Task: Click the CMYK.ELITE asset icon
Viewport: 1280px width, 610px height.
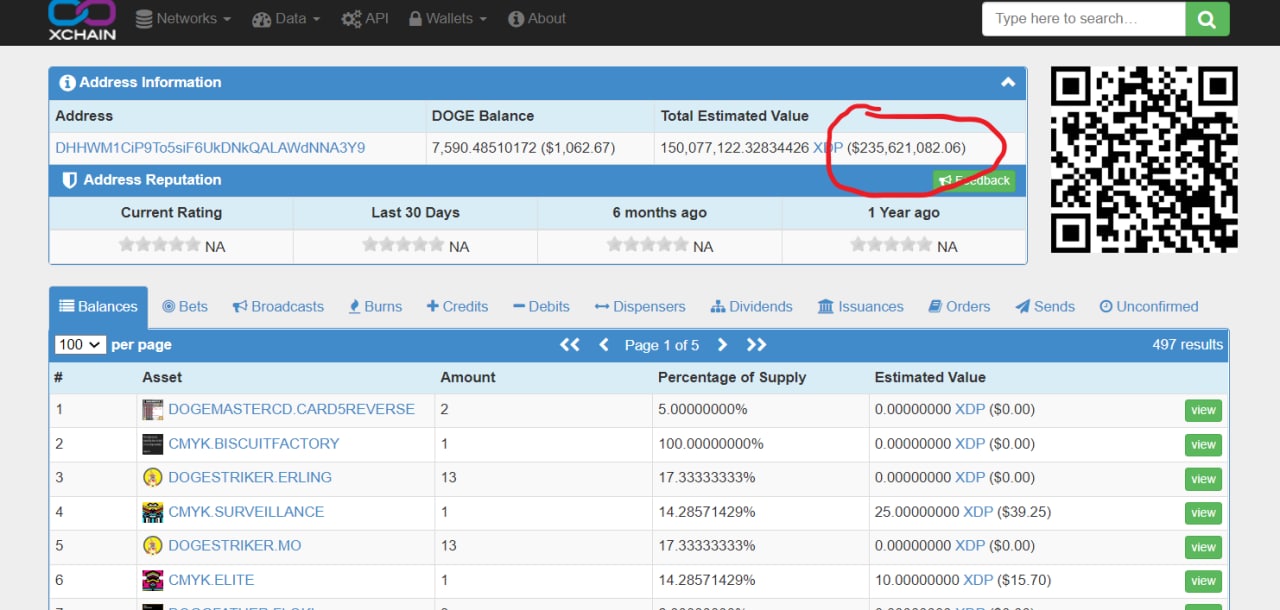Action: [x=152, y=580]
